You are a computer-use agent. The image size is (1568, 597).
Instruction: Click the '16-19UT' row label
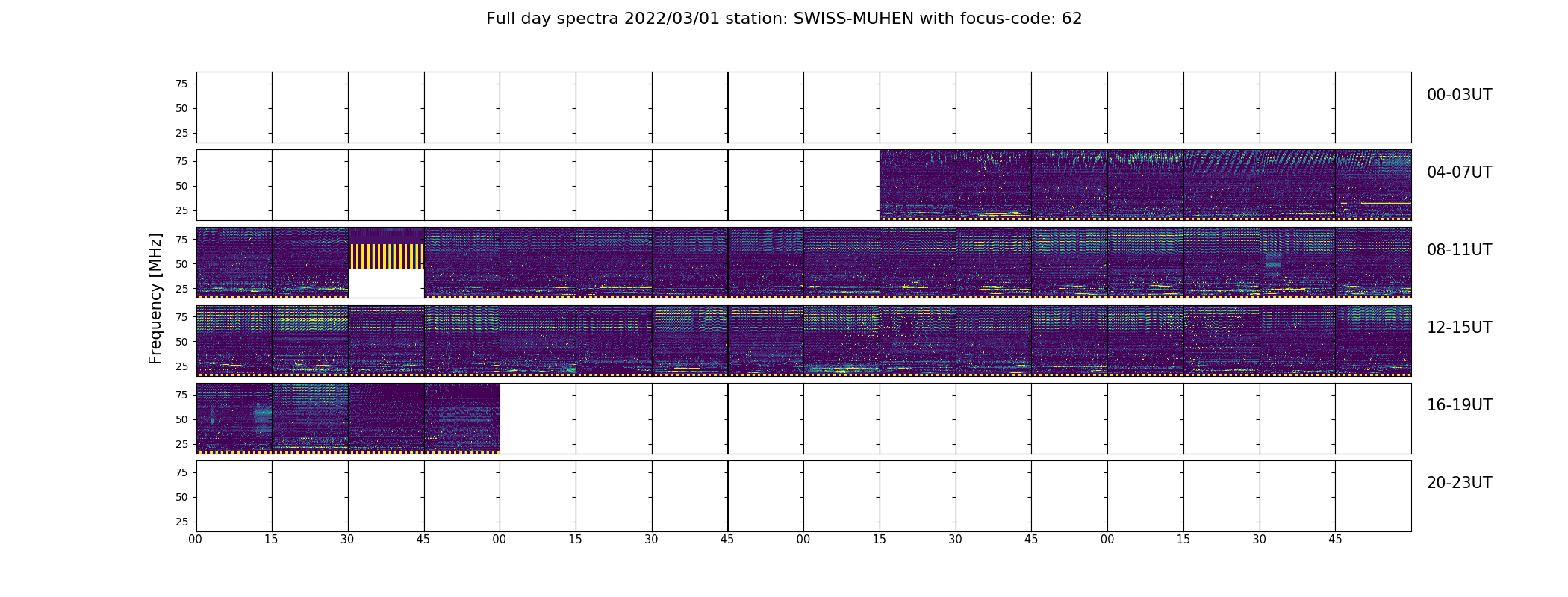tap(1459, 405)
